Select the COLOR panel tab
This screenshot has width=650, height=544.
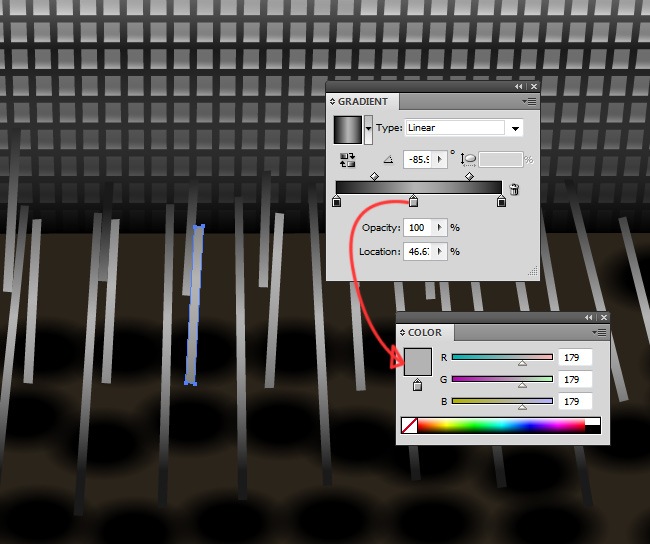click(425, 333)
